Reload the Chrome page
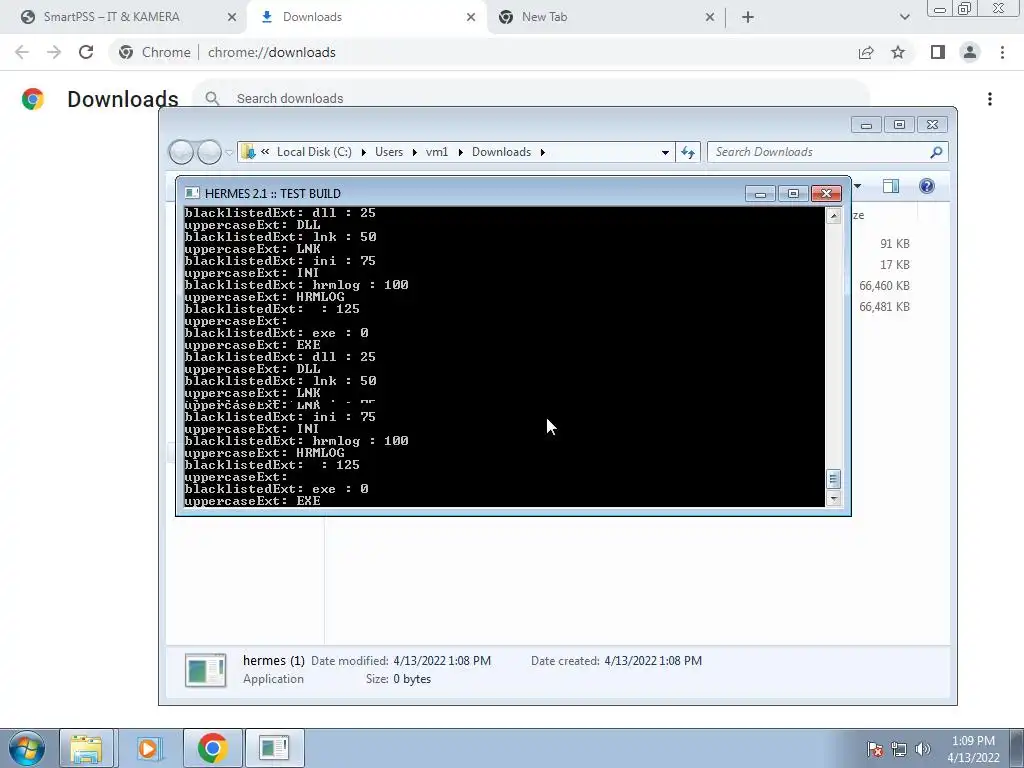This screenshot has width=1024, height=768. [x=86, y=52]
